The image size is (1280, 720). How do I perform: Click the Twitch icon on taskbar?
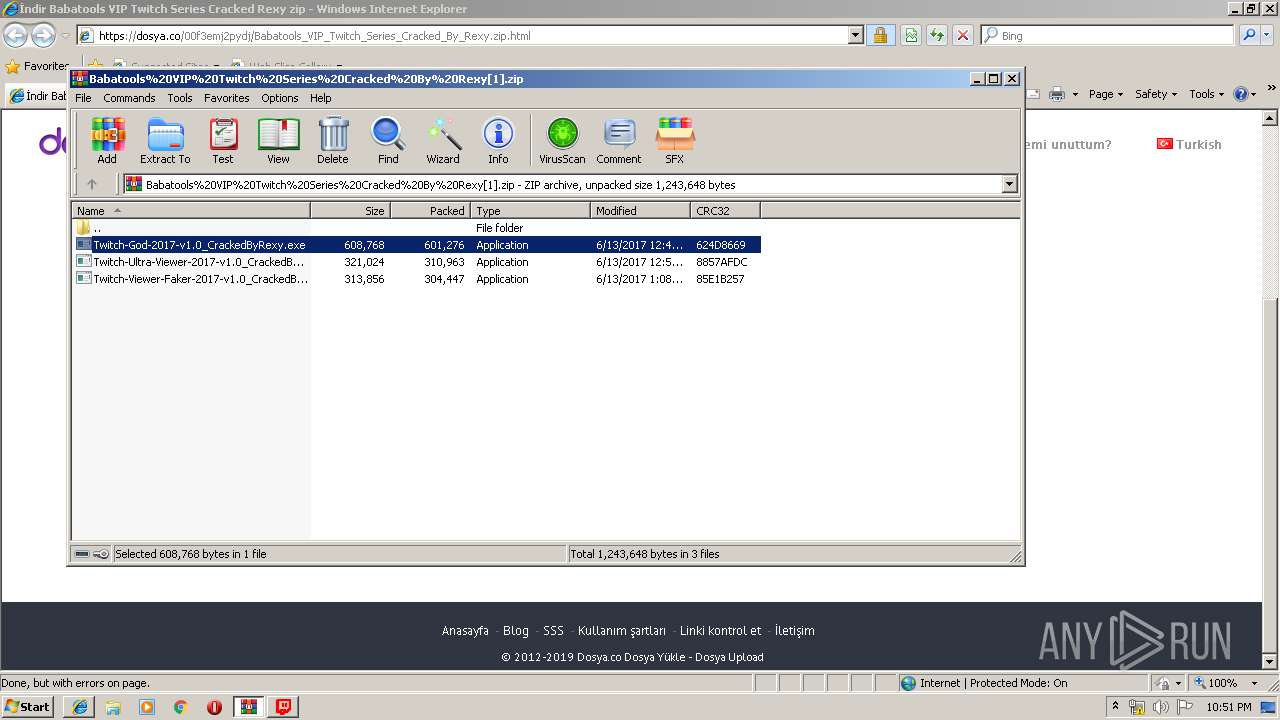point(284,707)
